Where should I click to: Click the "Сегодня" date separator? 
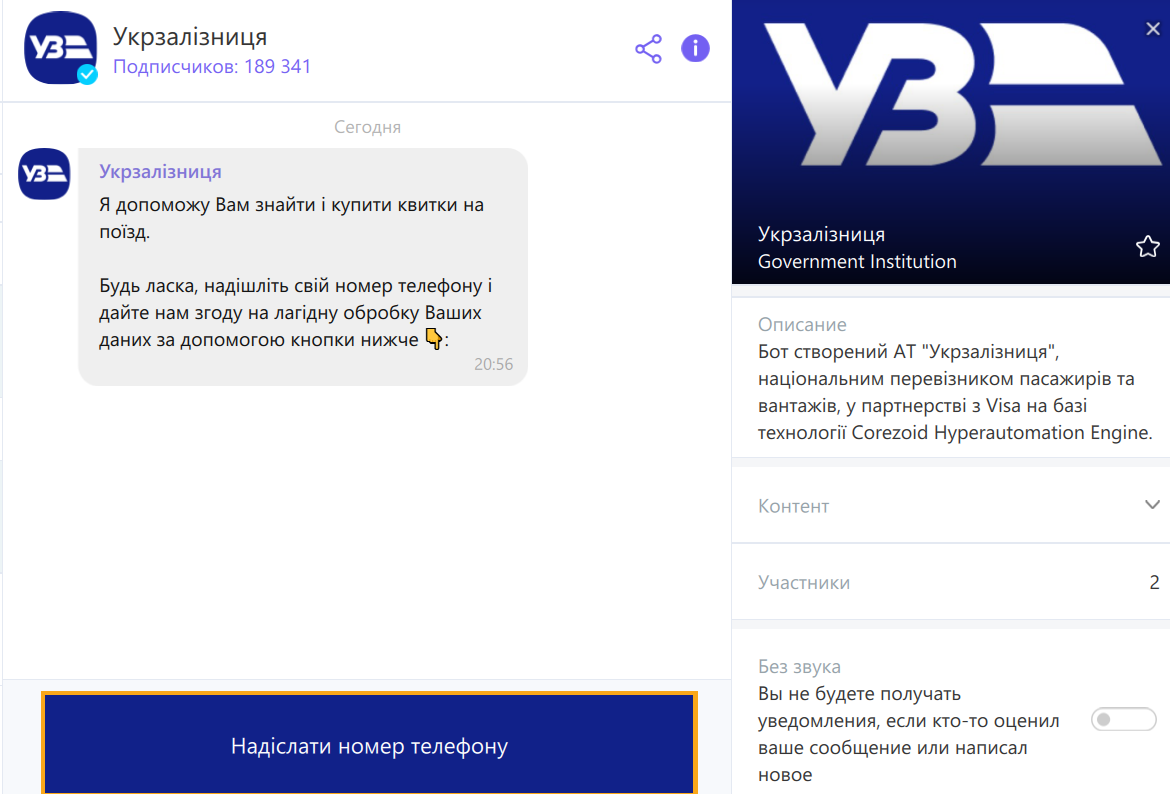(x=367, y=126)
